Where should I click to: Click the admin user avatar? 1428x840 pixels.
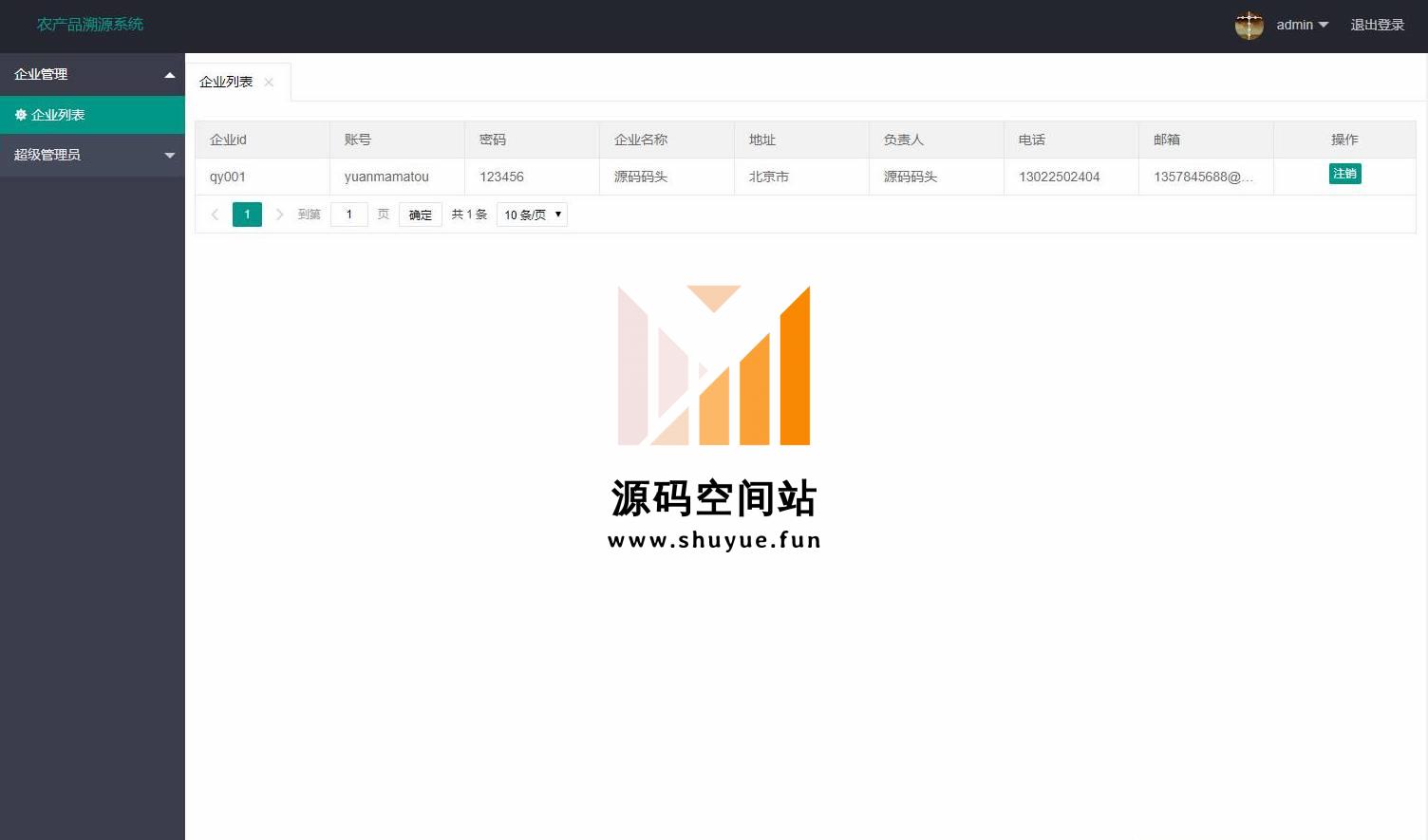pos(1249,26)
